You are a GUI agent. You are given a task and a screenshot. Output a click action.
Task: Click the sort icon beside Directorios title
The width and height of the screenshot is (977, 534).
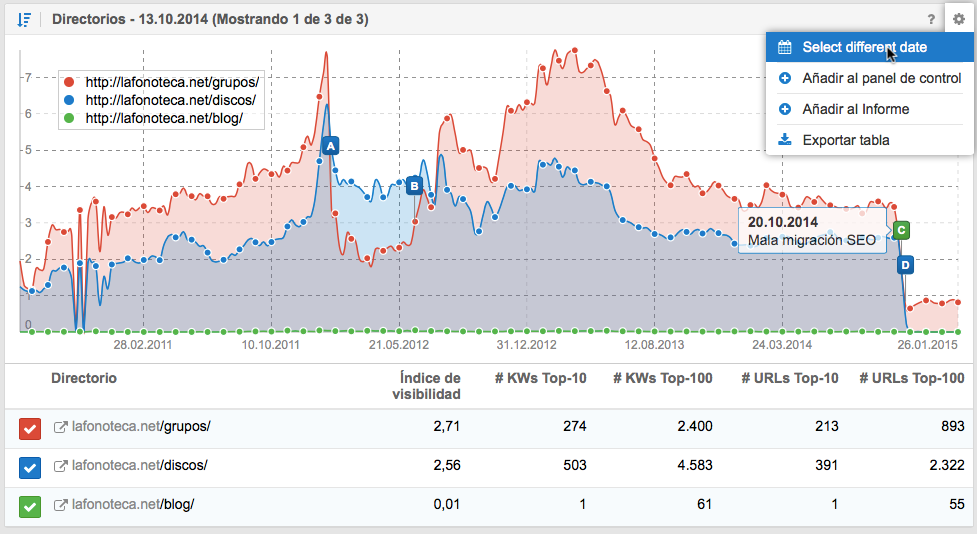[x=26, y=19]
